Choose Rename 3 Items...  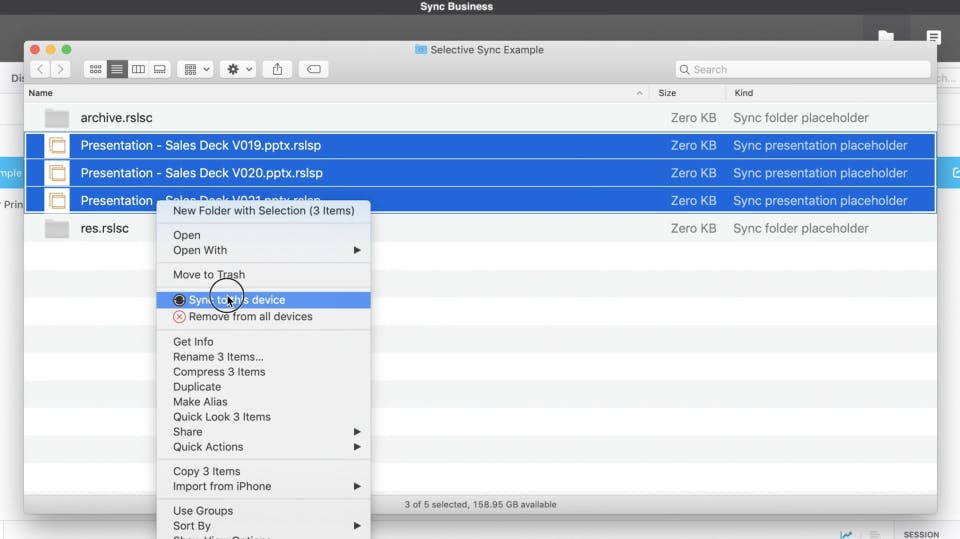tap(263, 356)
